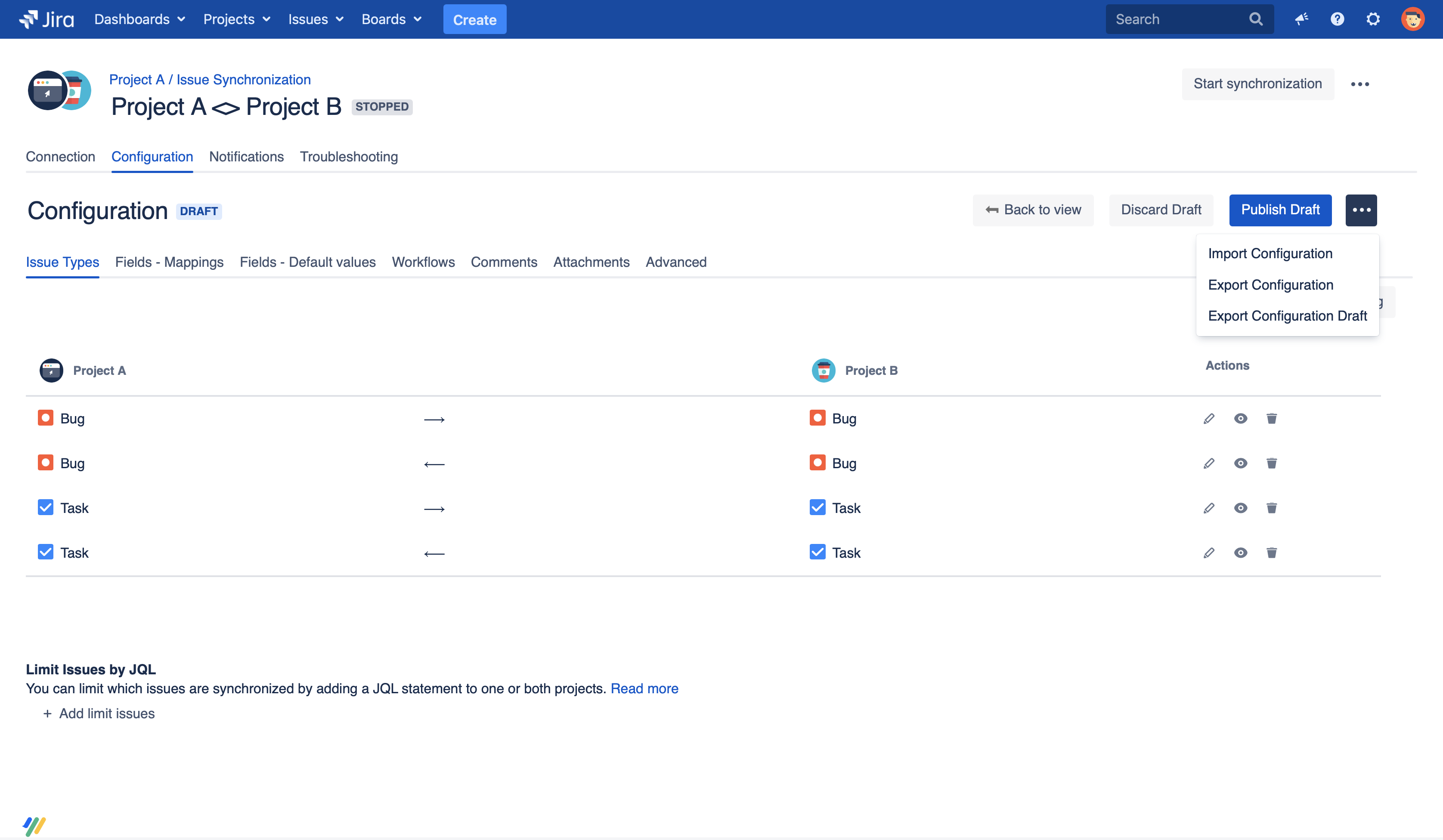Toggle eye icon on second Bug row
Viewport: 1443px width, 840px height.
(x=1240, y=463)
